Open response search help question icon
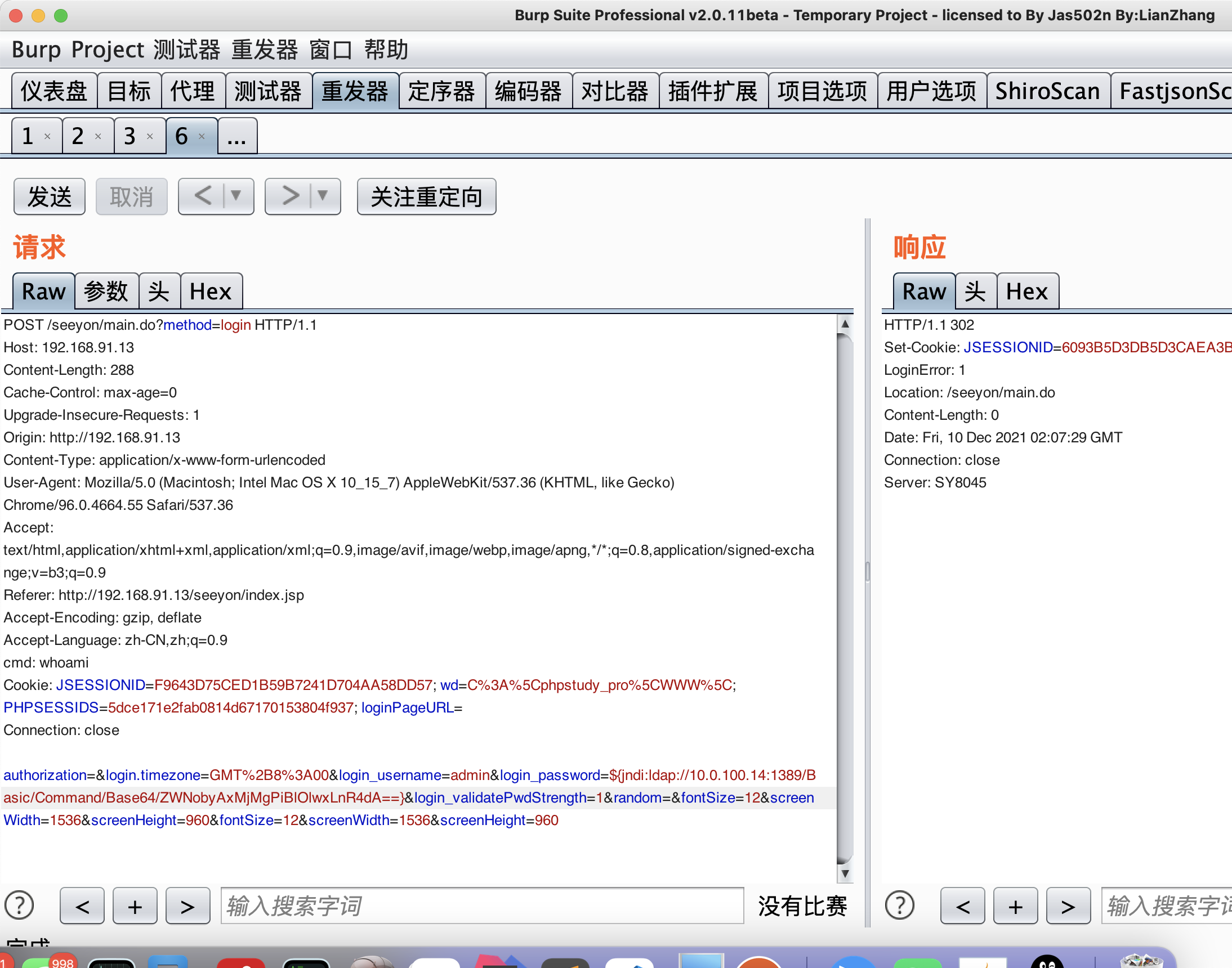Image resolution: width=1232 pixels, height=968 pixels. [x=899, y=906]
